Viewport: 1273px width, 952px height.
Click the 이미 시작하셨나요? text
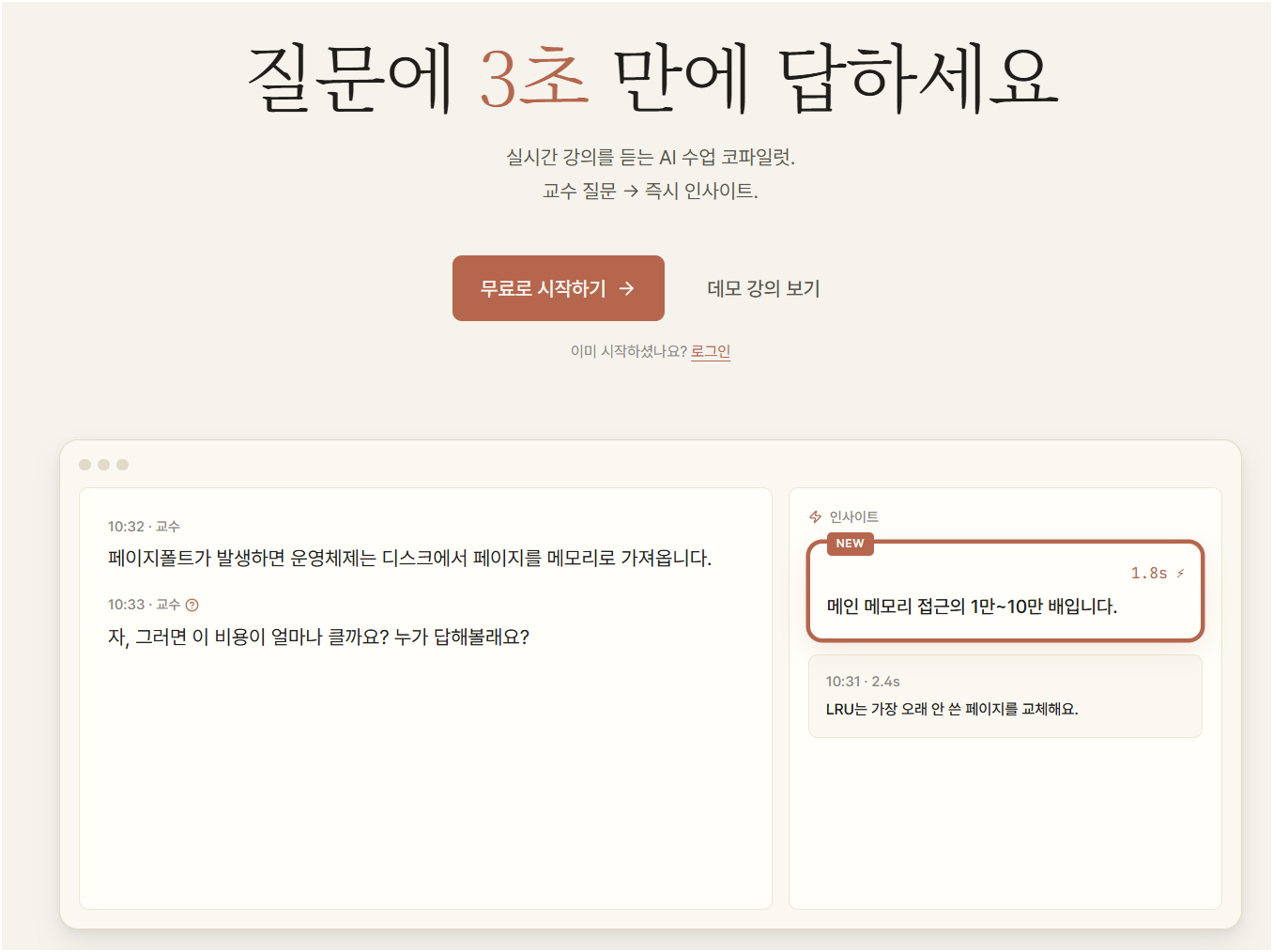(629, 351)
